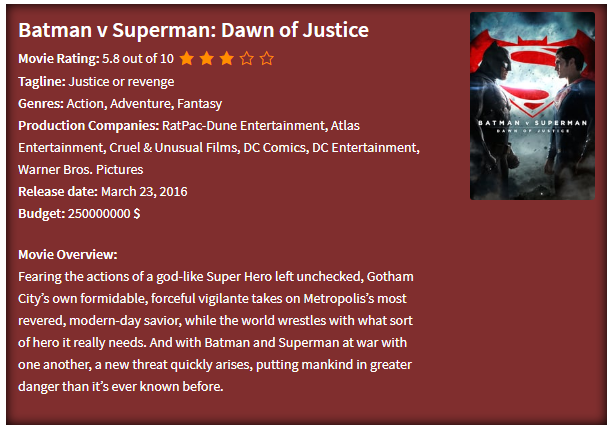Click the Tagline text Justice or revenge
Screen dimensions: 610x429
[121, 82]
